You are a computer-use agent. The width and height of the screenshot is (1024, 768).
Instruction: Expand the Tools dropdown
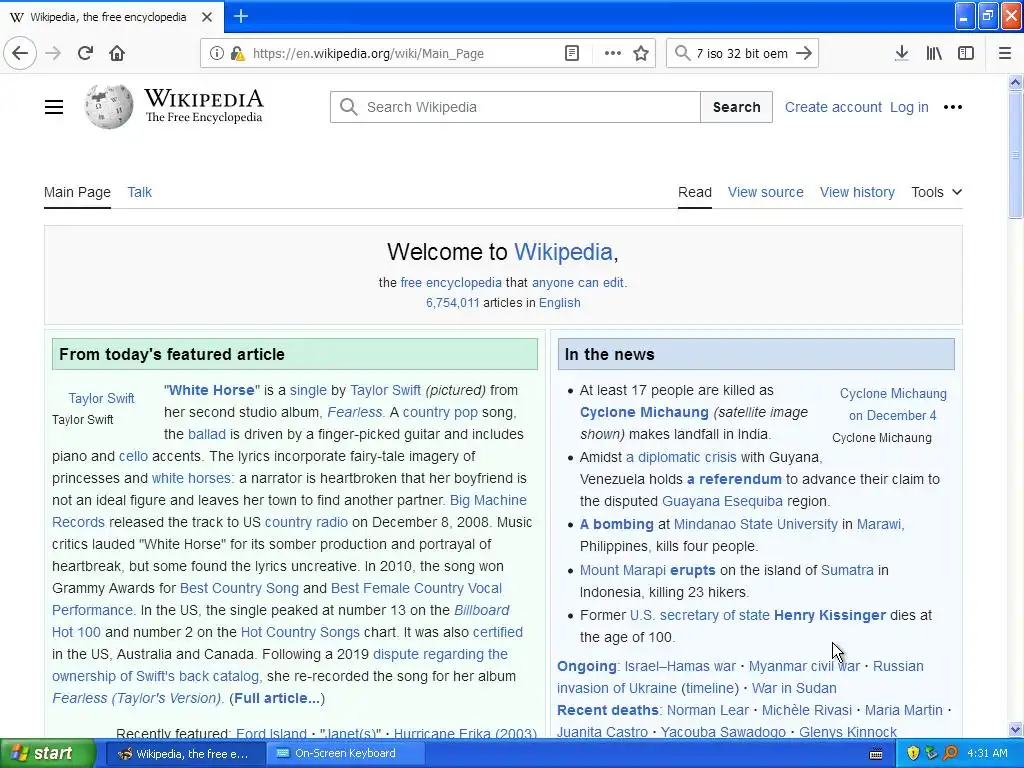(936, 192)
